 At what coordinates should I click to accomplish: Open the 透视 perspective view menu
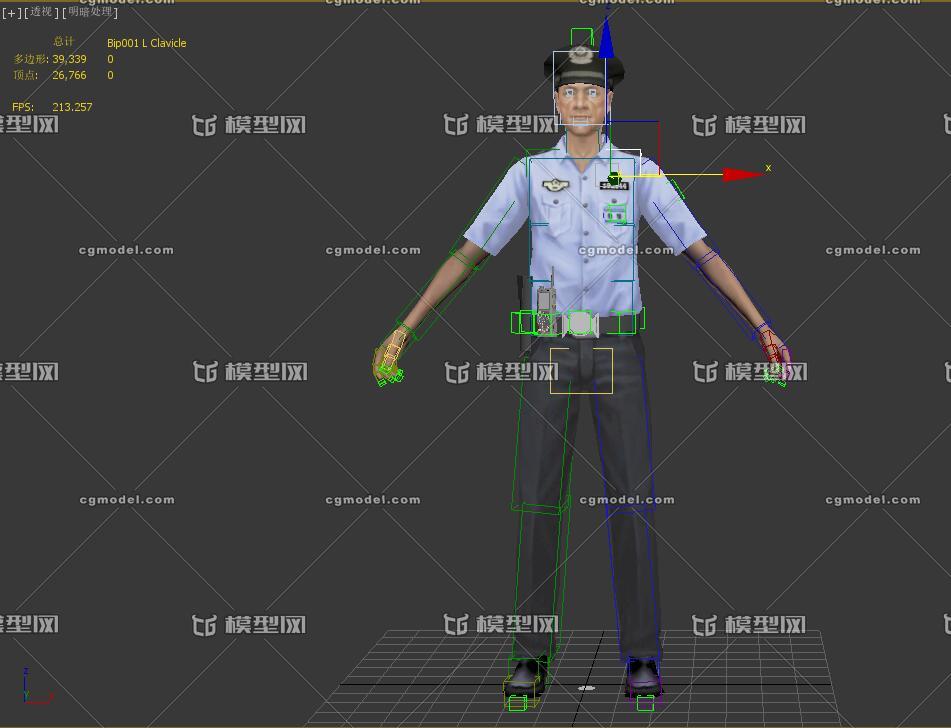(41, 13)
